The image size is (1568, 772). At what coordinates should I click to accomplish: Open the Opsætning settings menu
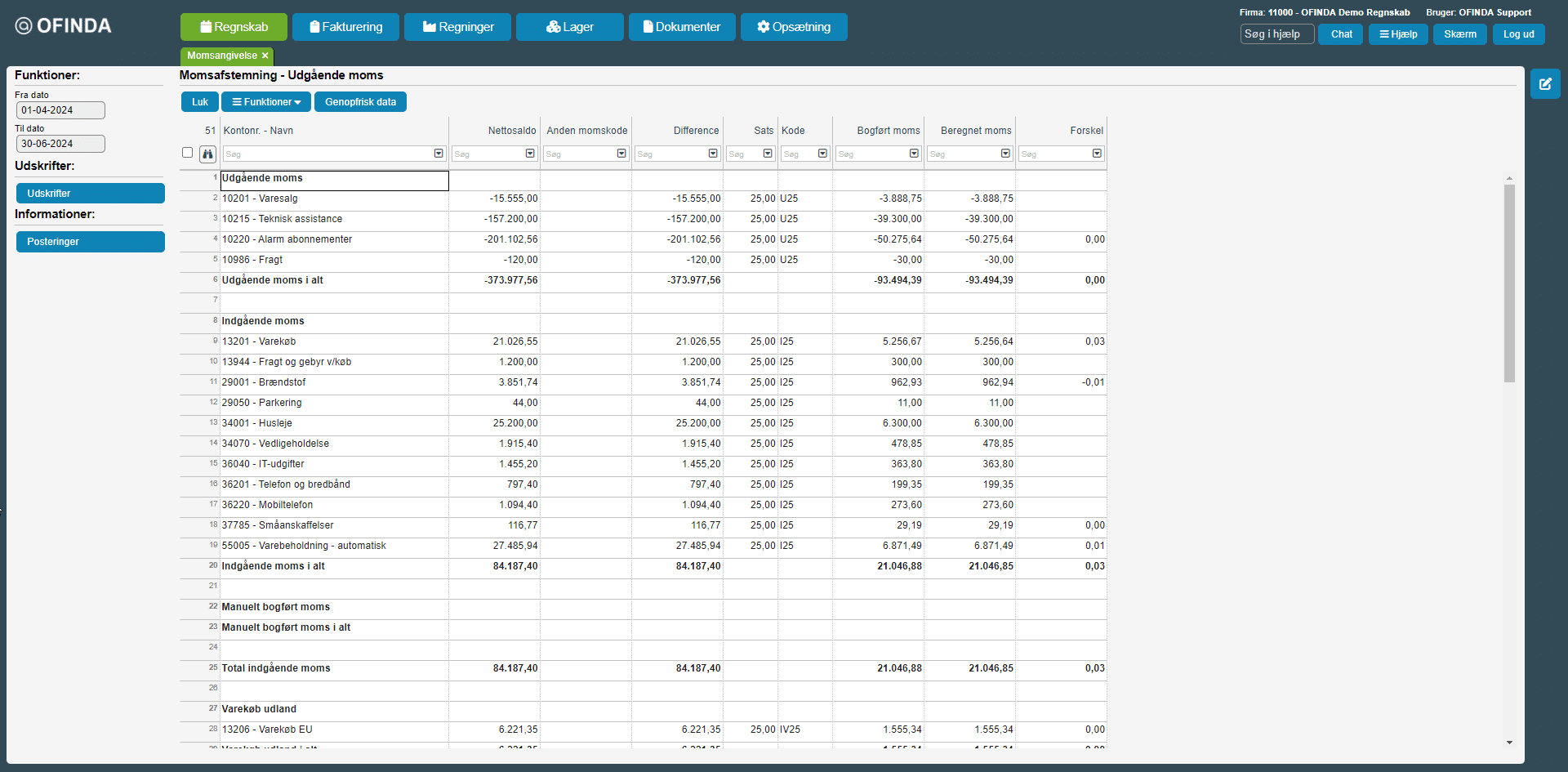coord(793,27)
